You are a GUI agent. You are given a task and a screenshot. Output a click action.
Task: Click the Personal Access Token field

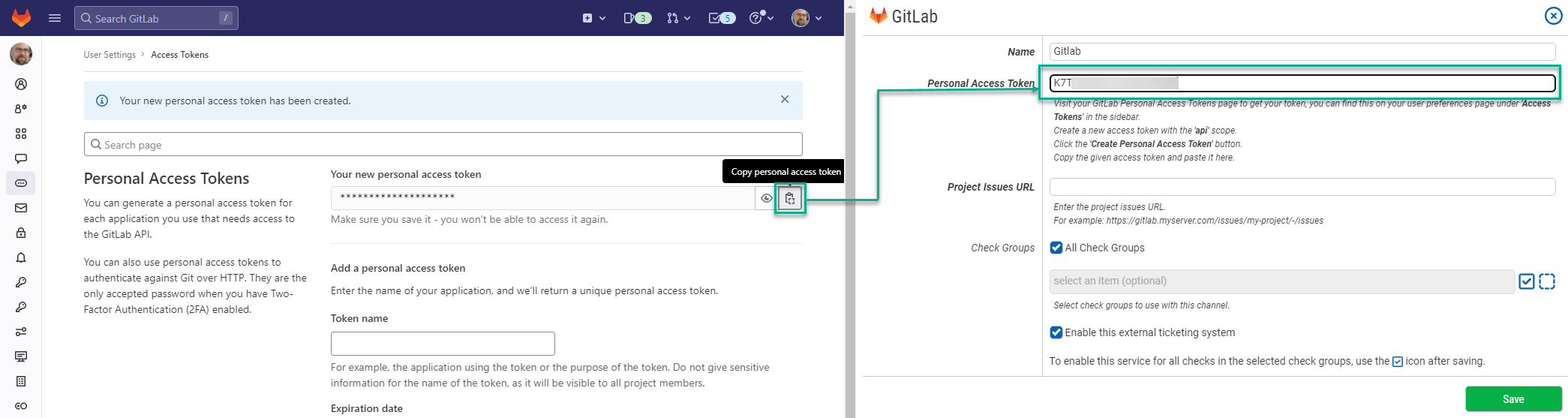(x=1302, y=83)
